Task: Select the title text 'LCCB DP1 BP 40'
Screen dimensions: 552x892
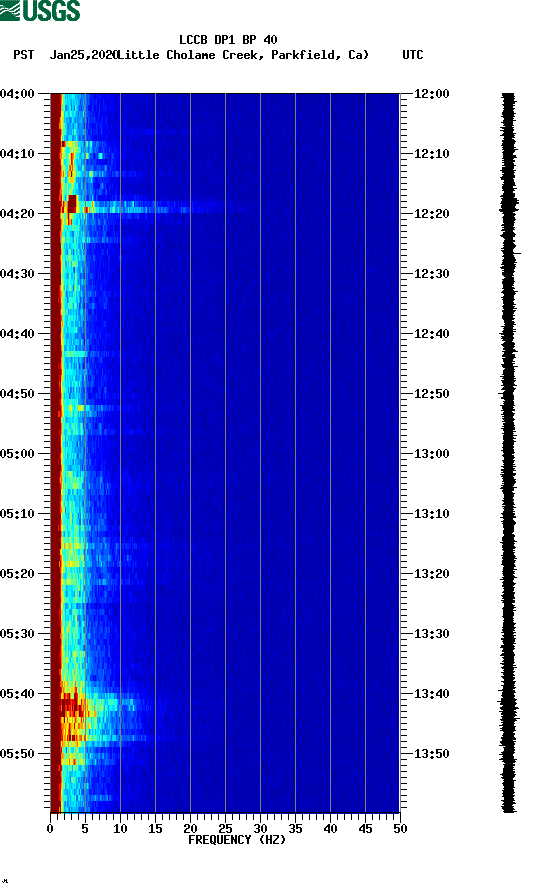Action: coord(228,40)
